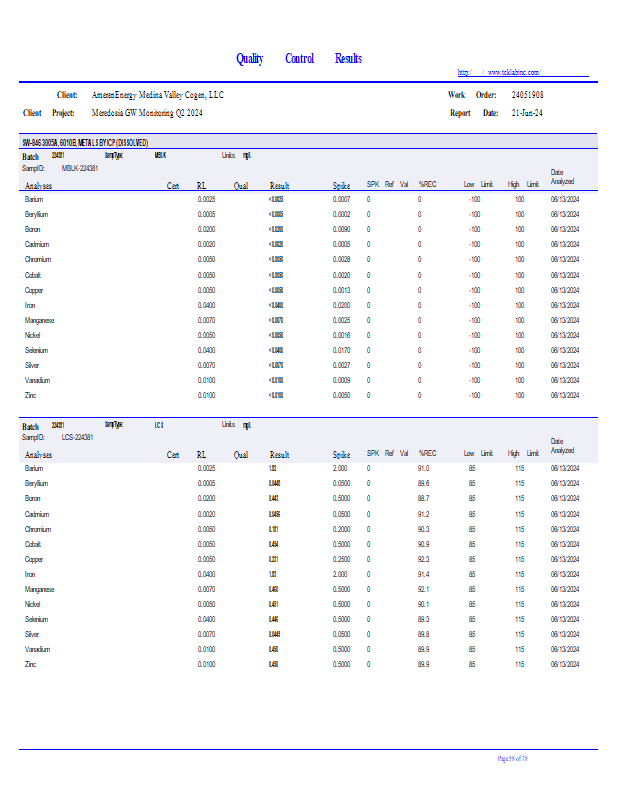Select Selenium spike value 0.0170 in MBLK table
Image resolution: width=618 pixels, height=800 pixels.
click(x=341, y=350)
